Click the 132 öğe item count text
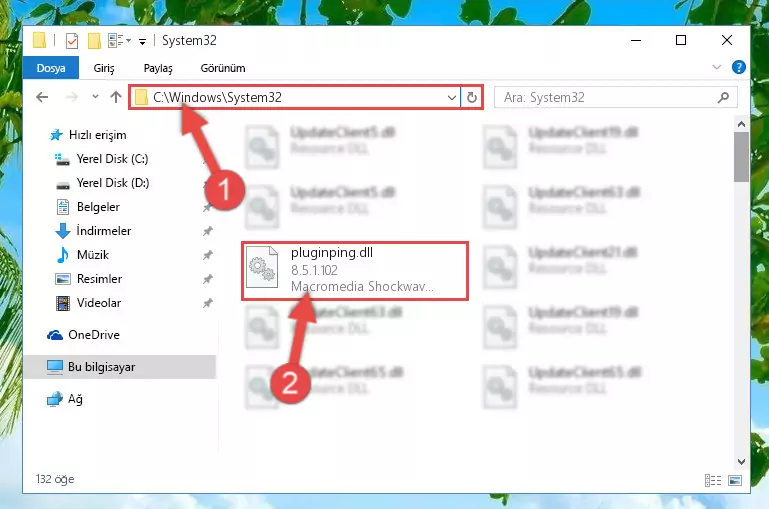Screen dimensions: 769x509 (x=55, y=479)
